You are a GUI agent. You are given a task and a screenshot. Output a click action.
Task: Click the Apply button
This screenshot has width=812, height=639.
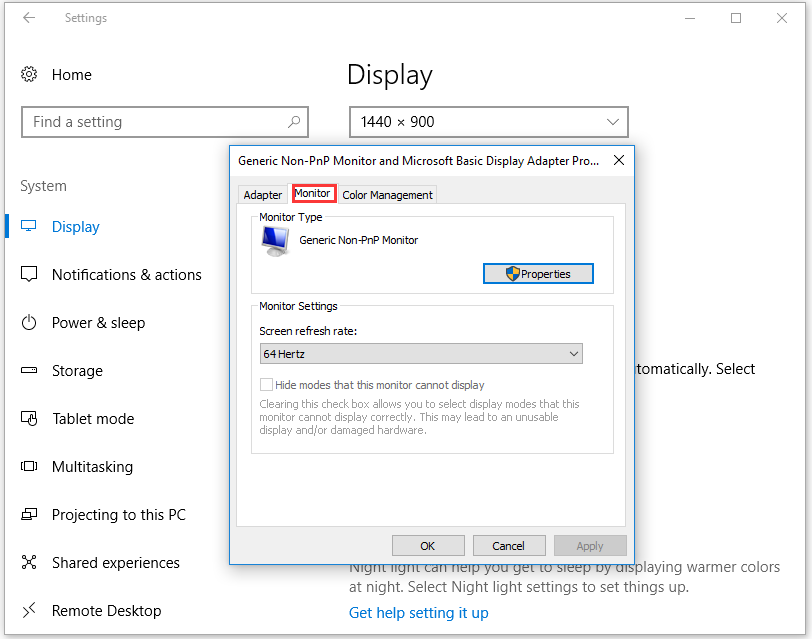tap(590, 546)
